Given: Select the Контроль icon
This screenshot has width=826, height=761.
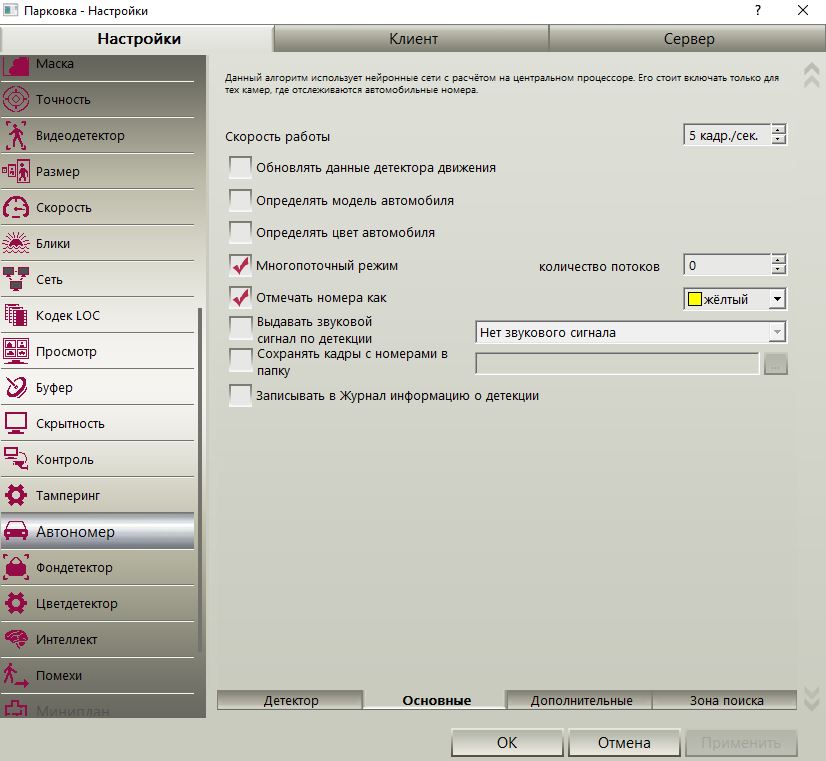Looking at the screenshot, I should click(x=16, y=459).
